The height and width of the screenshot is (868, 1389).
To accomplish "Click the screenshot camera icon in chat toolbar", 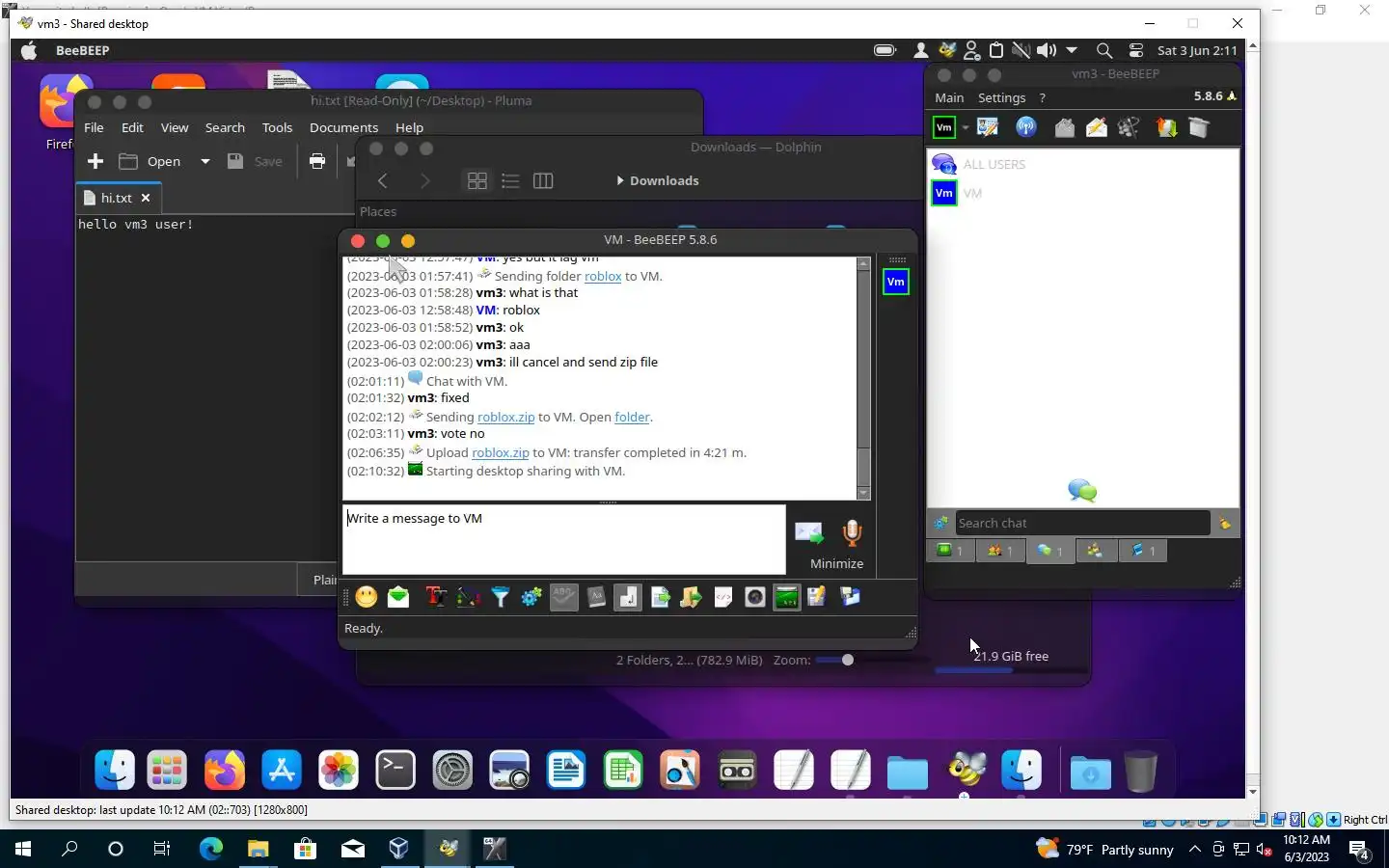I will [x=755, y=597].
